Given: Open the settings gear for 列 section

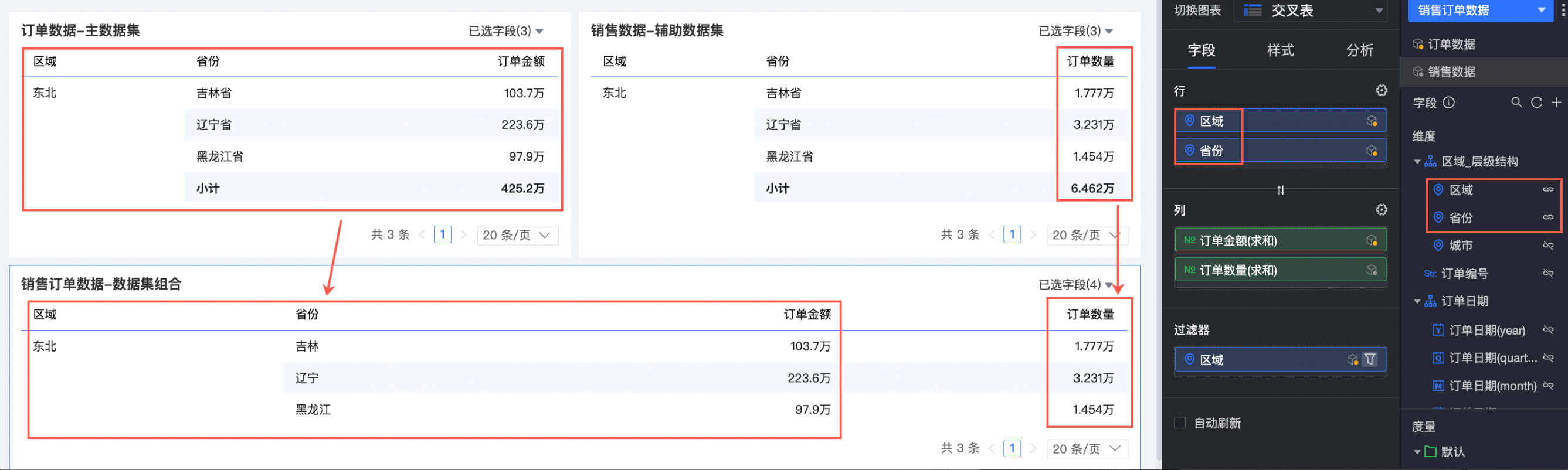Looking at the screenshot, I should click(1381, 210).
